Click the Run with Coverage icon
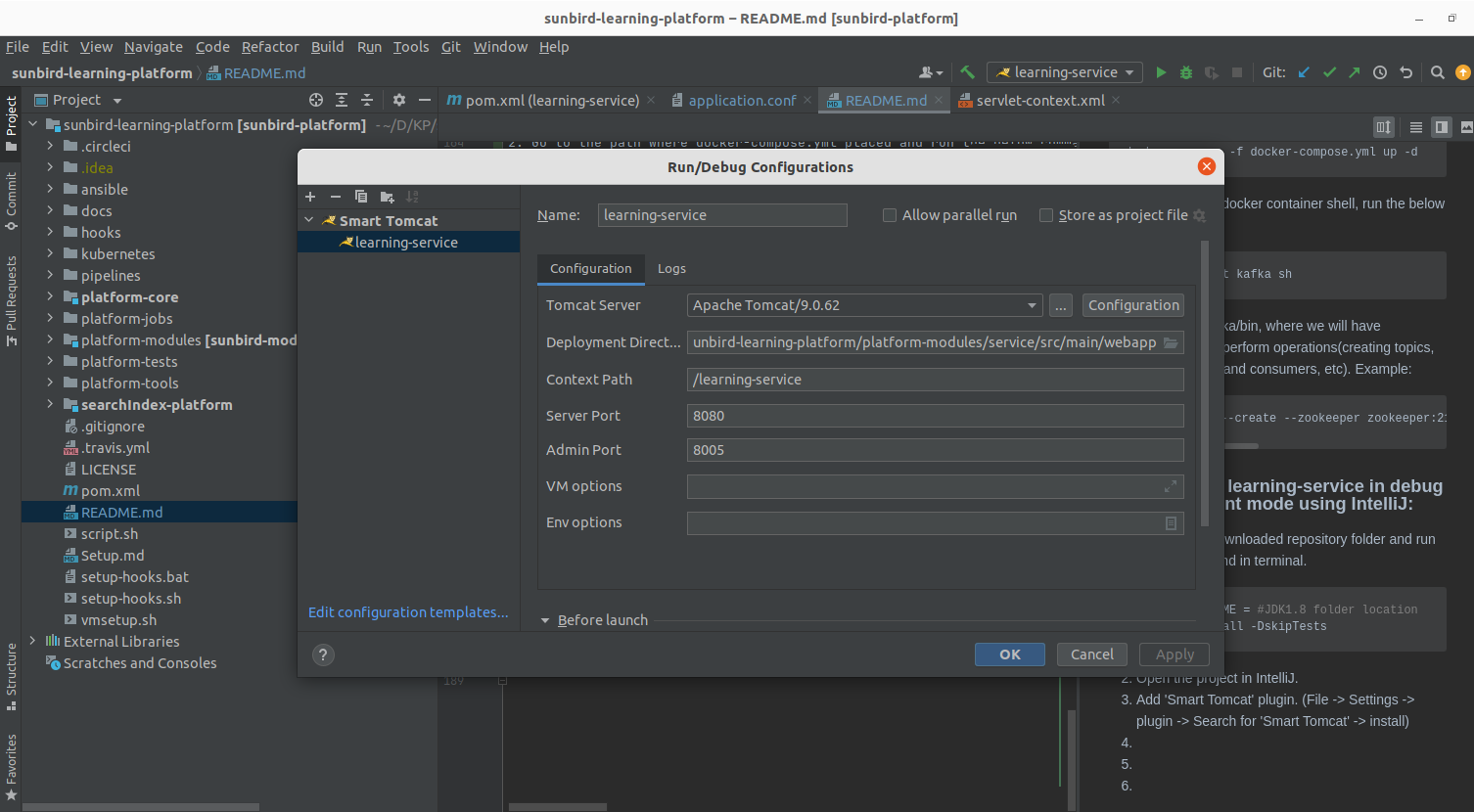 (x=1212, y=72)
